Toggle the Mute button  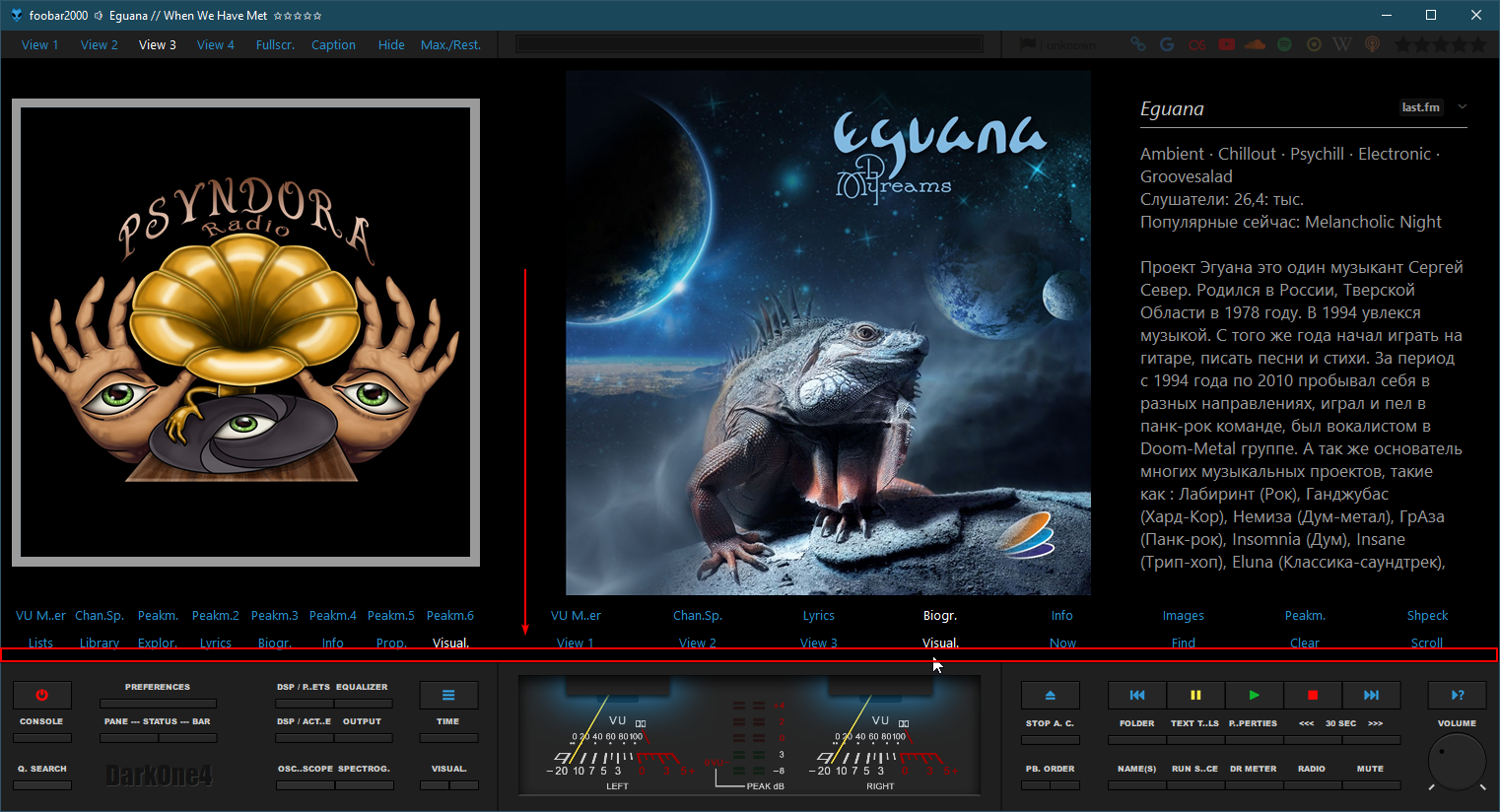(1370, 784)
